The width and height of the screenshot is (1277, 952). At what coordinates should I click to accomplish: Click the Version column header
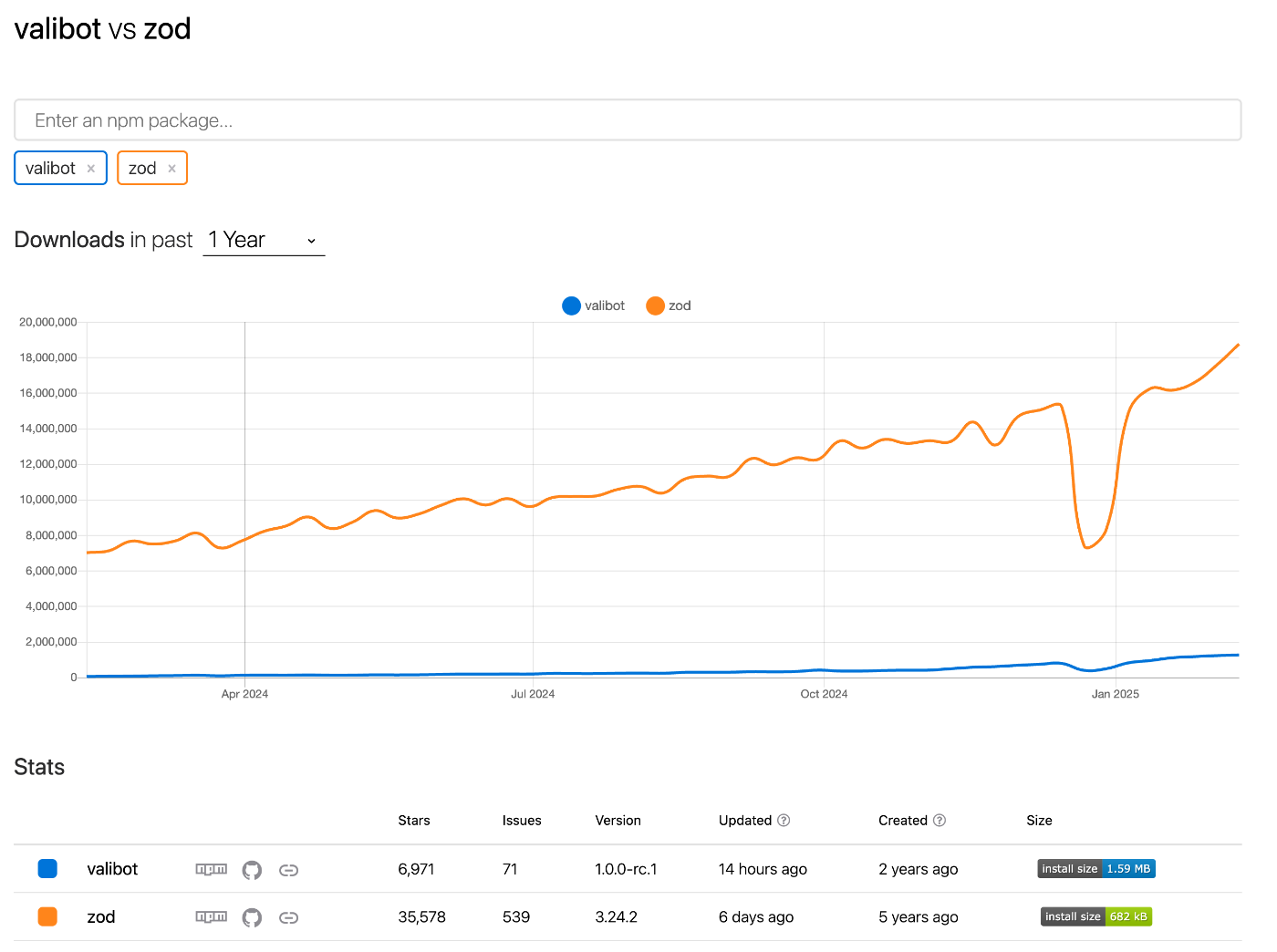pyautogui.click(x=618, y=821)
